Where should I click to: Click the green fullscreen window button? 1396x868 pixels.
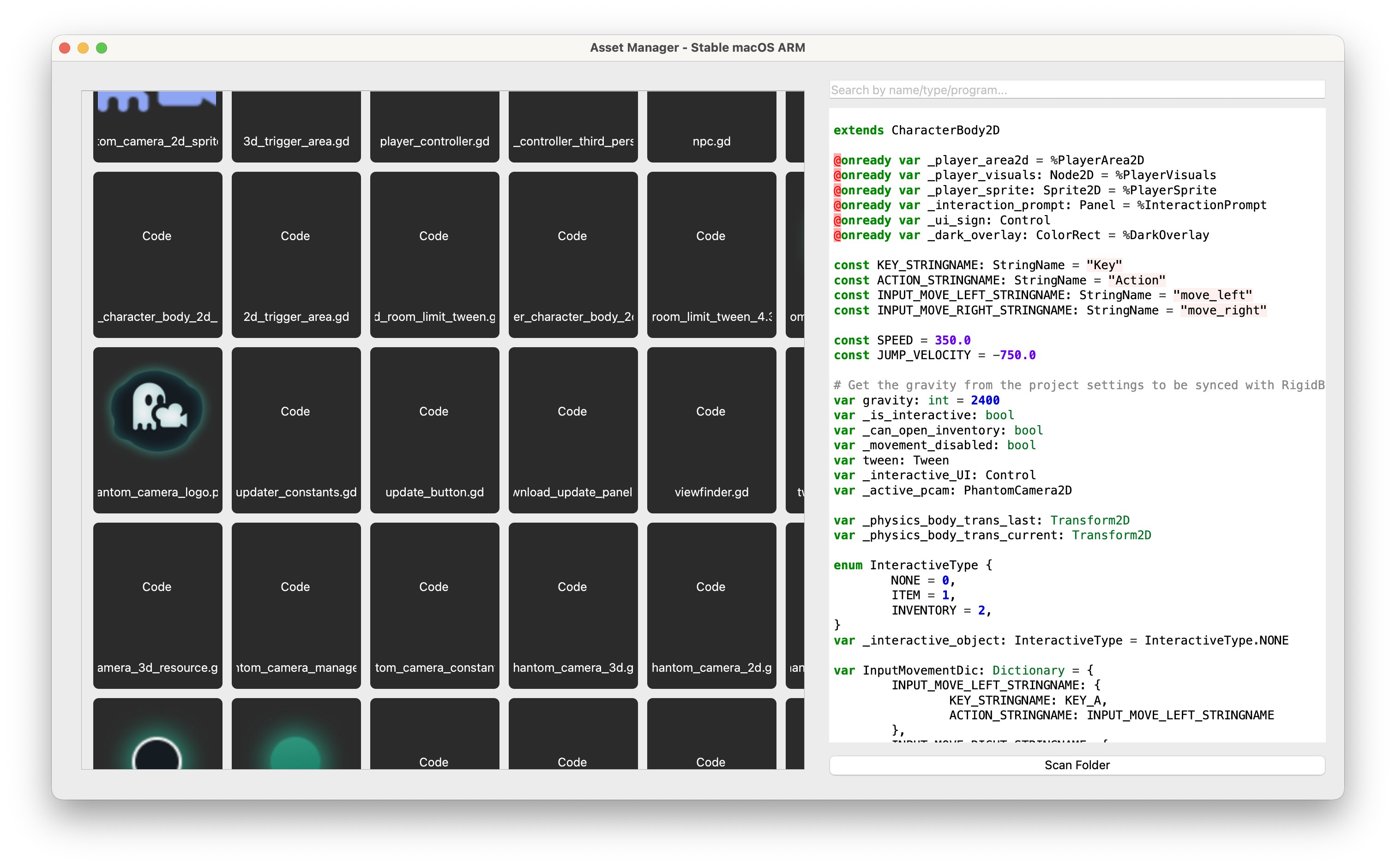coord(102,48)
